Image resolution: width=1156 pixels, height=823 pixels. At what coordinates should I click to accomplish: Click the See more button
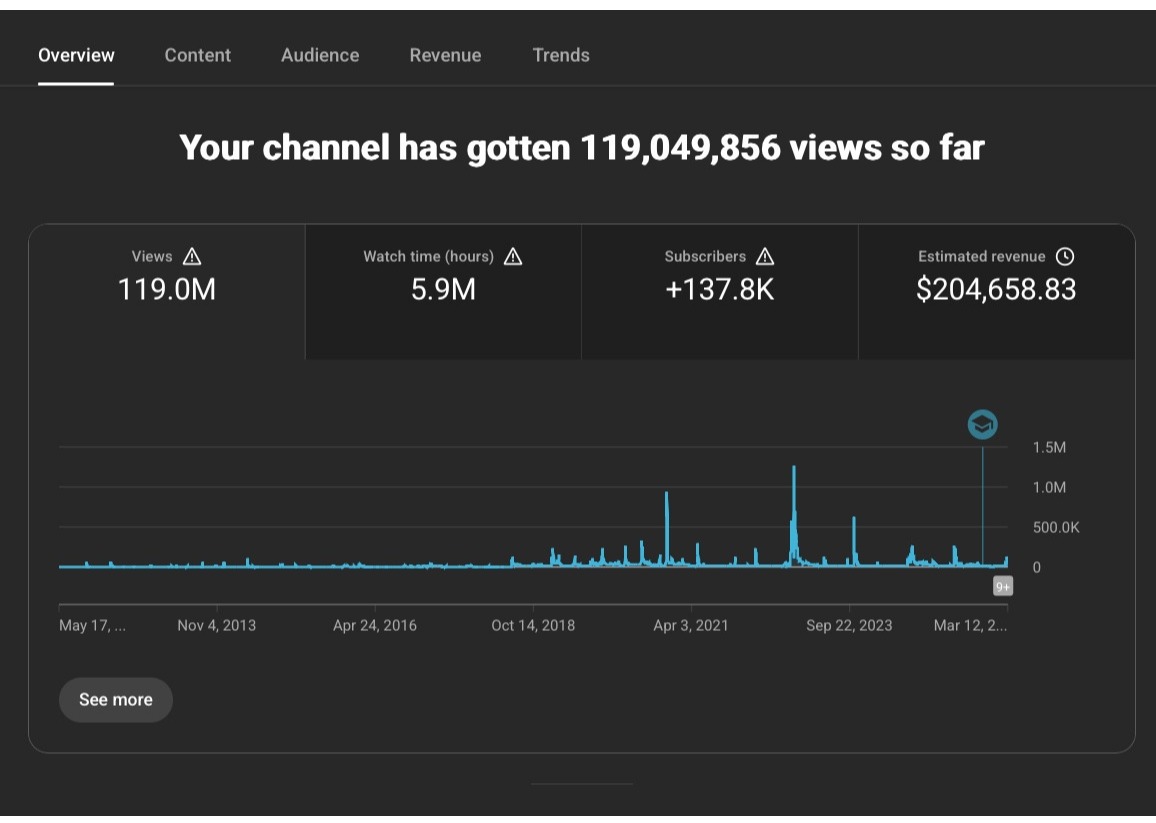point(116,699)
